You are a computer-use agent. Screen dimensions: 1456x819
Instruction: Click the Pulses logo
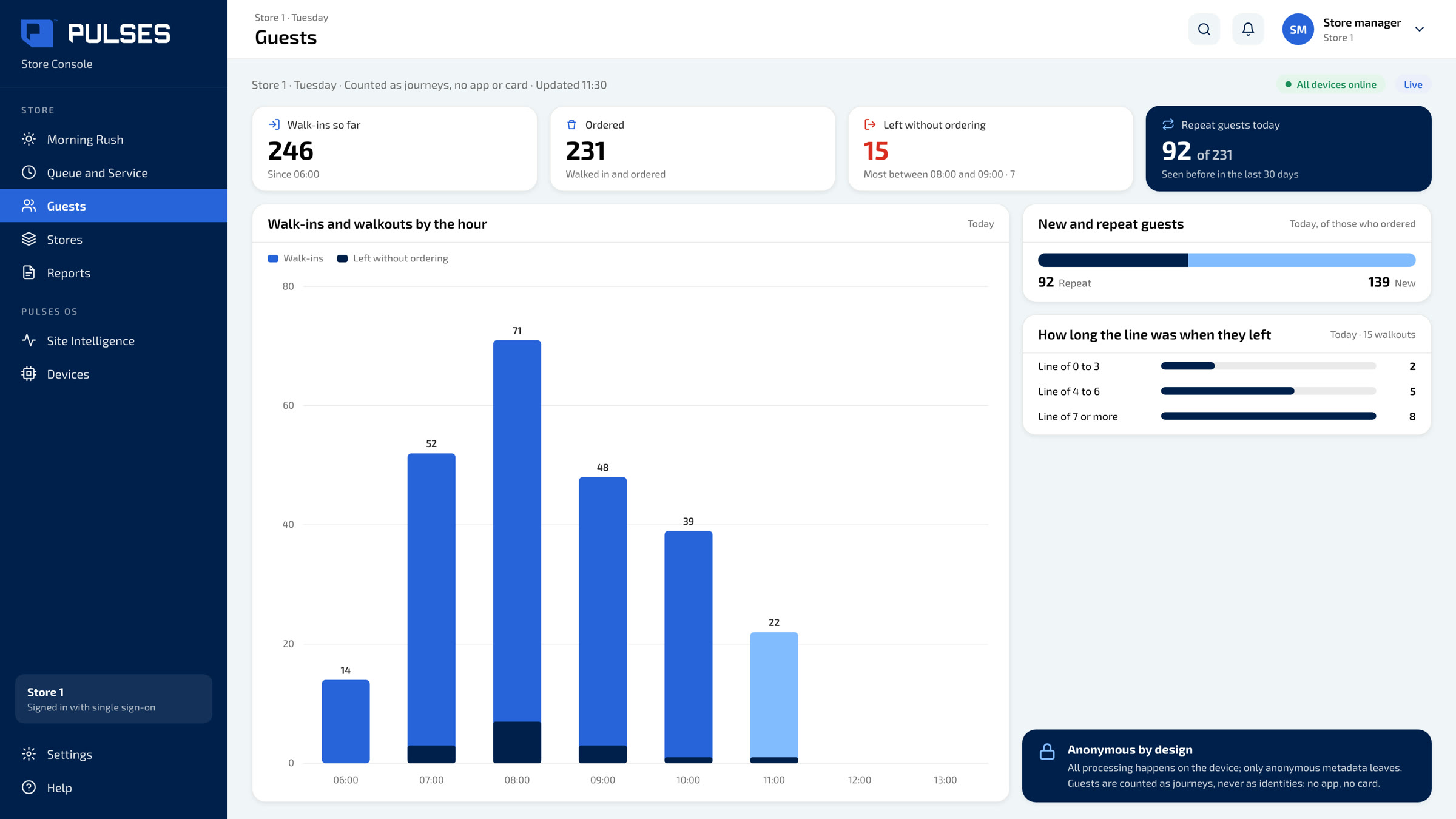pyautogui.click(x=96, y=33)
